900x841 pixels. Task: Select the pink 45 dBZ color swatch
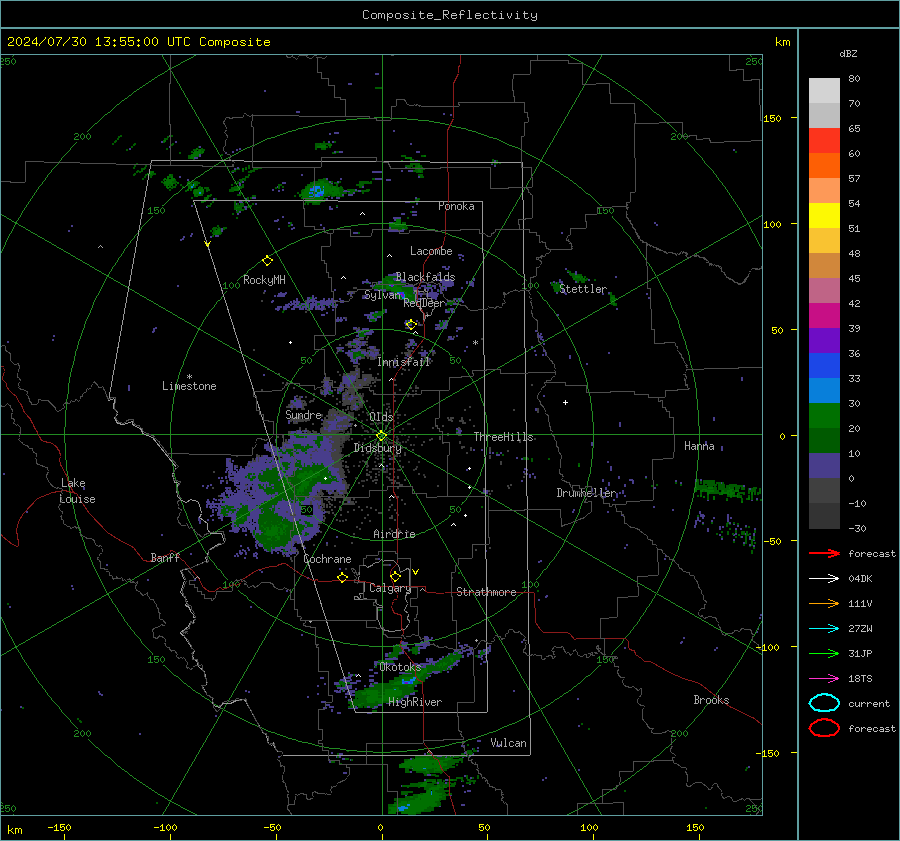(824, 290)
